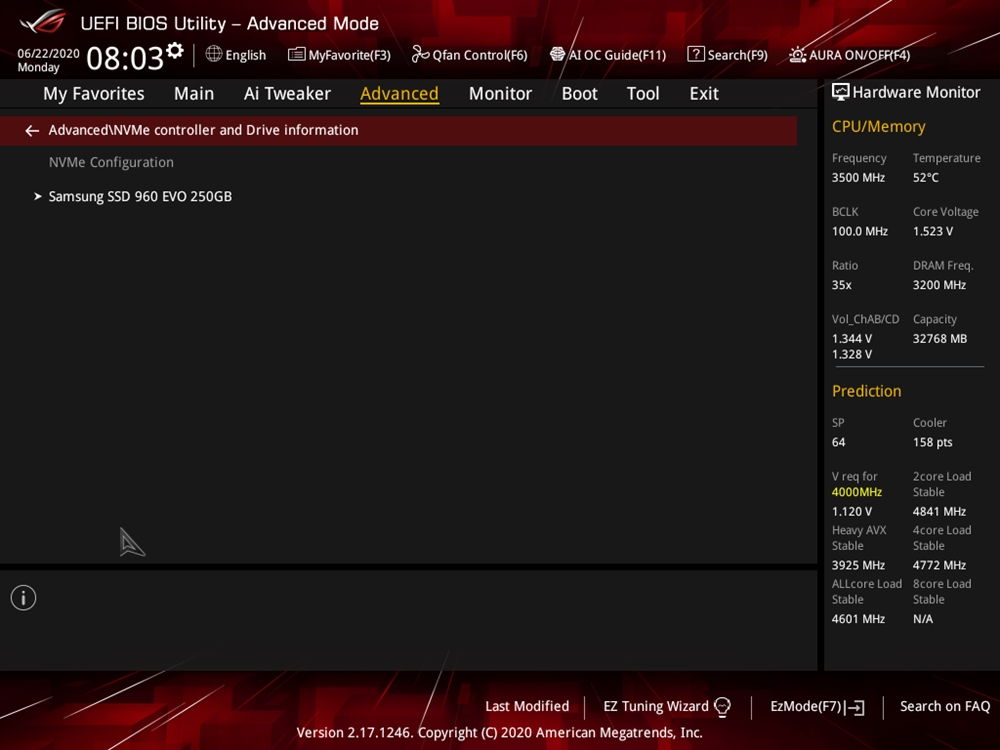Click the 4000MHz yellow prediction label

pos(857,492)
